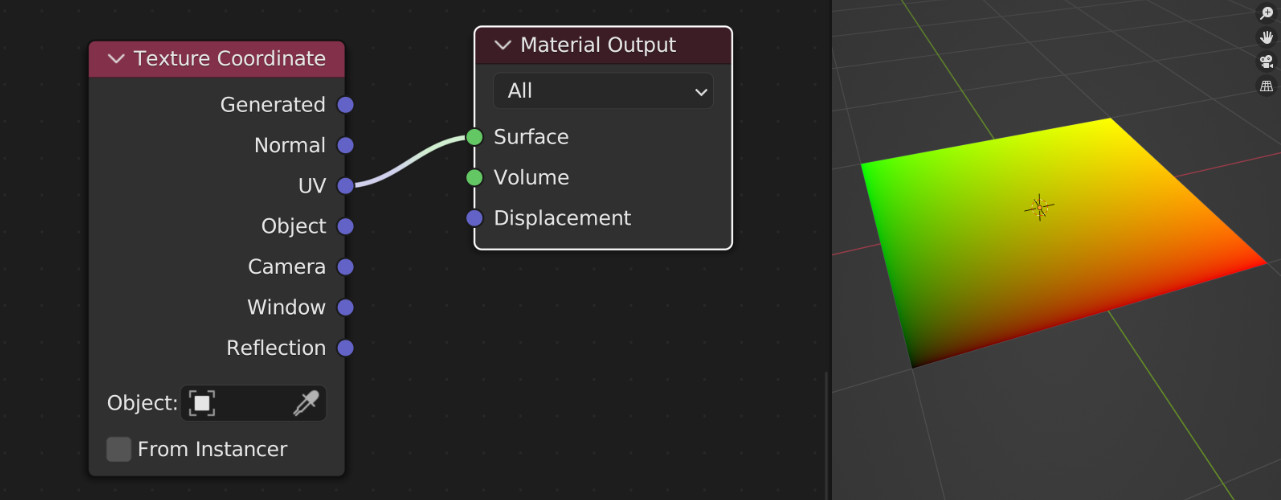This screenshot has width=1281, height=500.
Task: Click the Object picker input field
Action: point(253,403)
